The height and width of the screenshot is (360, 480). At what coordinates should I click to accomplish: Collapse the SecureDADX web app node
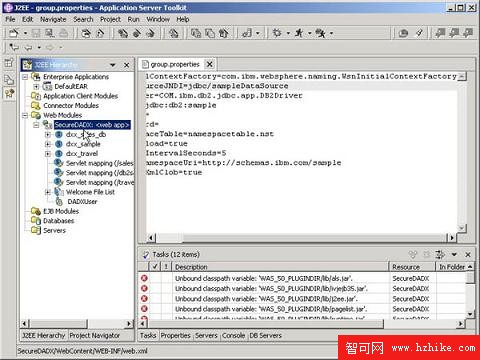click(x=36, y=125)
